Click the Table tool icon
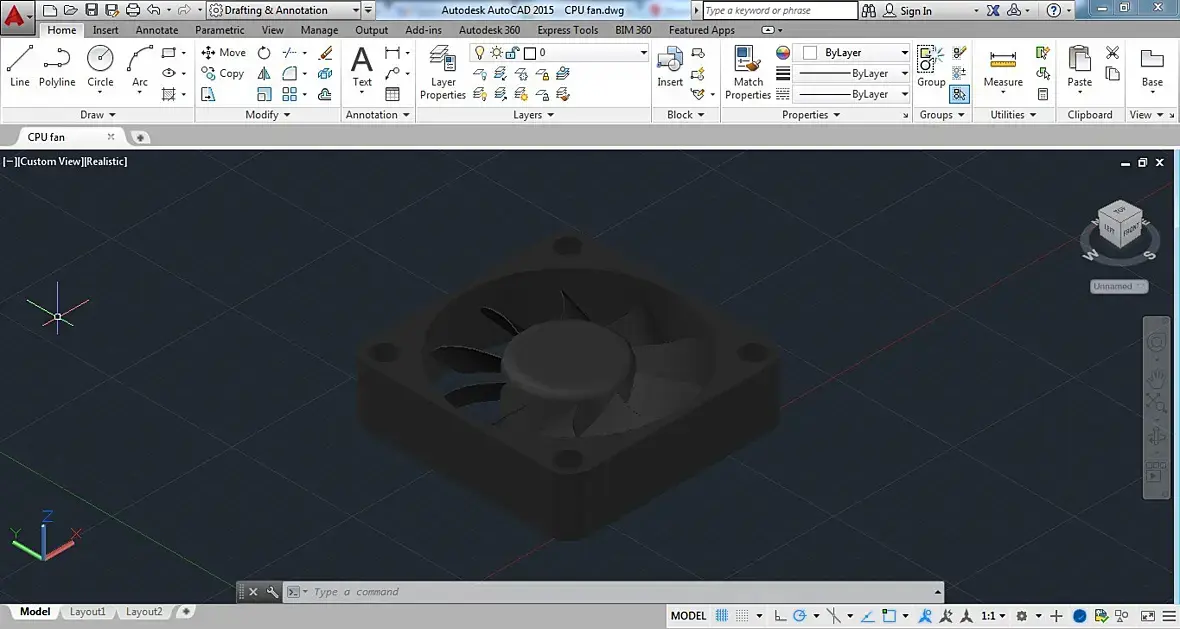1180x629 pixels. pos(392,94)
